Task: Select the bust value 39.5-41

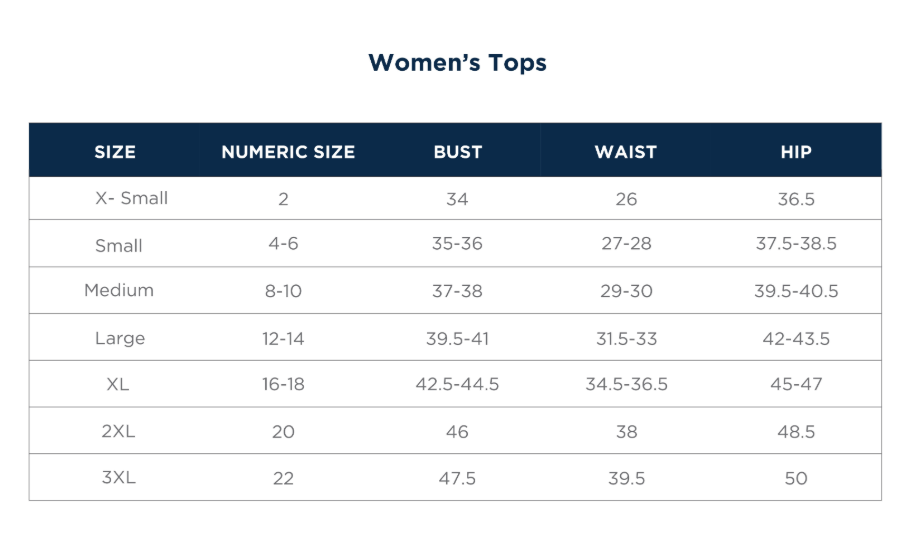Action: [x=457, y=338]
